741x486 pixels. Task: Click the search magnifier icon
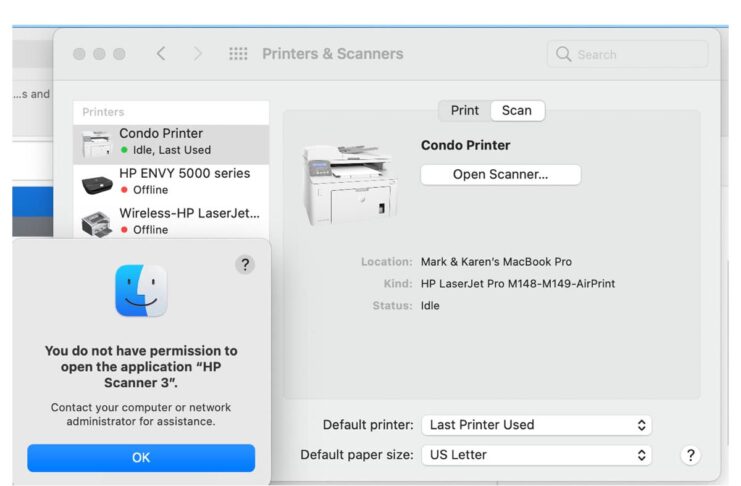click(563, 54)
